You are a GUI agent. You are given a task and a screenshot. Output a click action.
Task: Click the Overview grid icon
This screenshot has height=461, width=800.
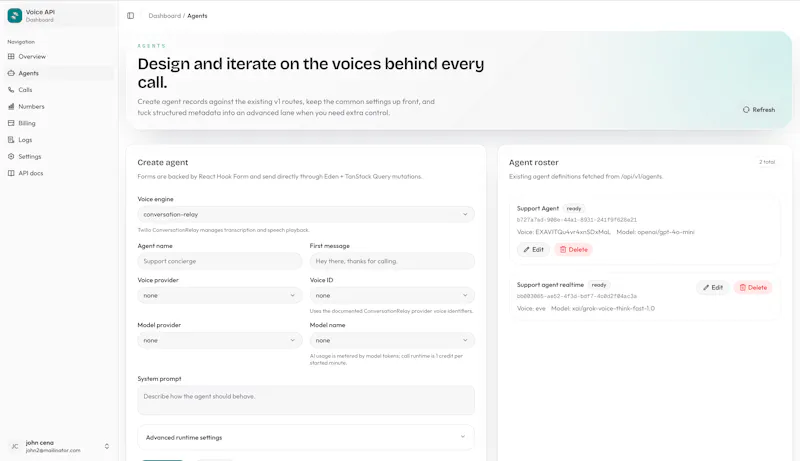coord(11,57)
